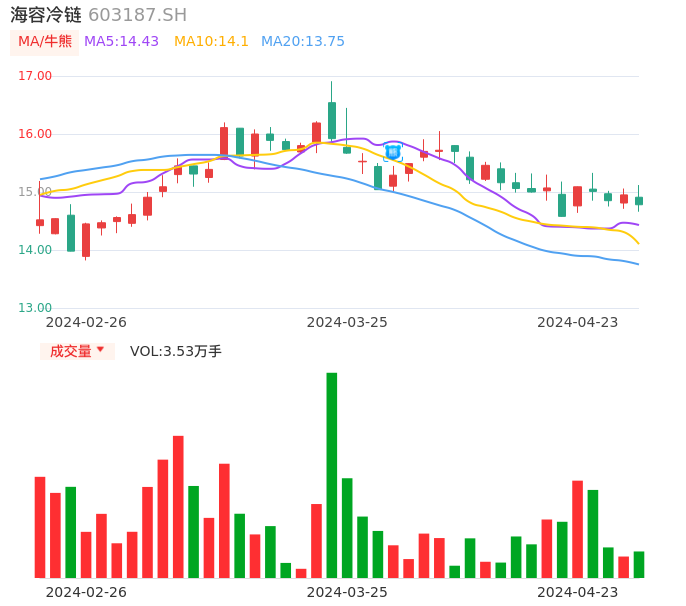Screen dimensions: 686x606
Task: Select the MA/牛熊 indicator tab
Action: tap(44, 42)
